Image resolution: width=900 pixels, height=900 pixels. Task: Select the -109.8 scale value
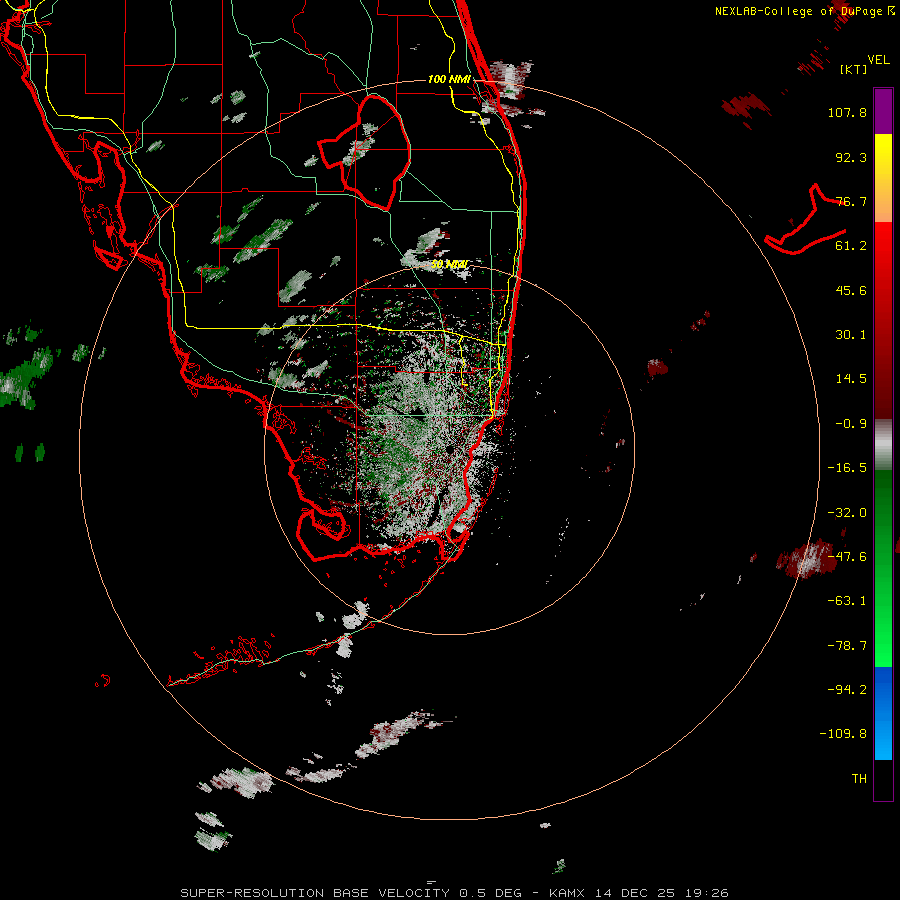pos(843,734)
